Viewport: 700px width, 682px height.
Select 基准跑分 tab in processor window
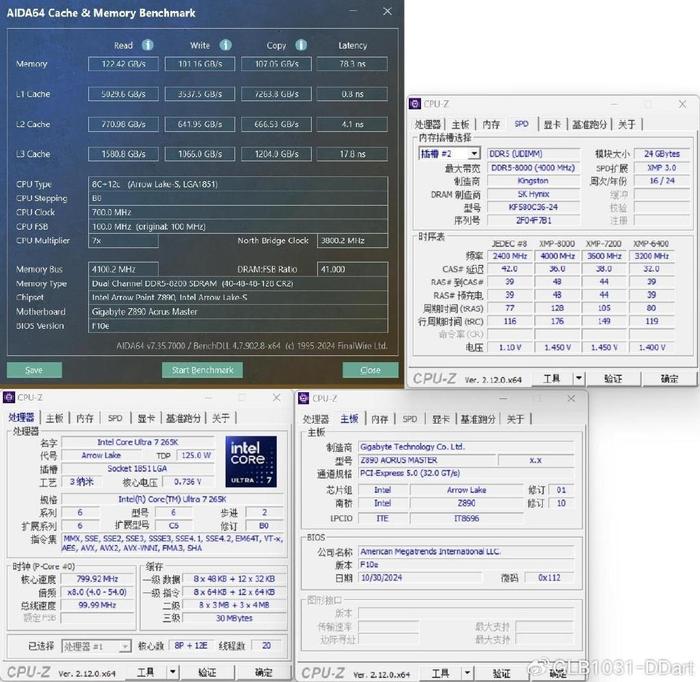[183, 418]
